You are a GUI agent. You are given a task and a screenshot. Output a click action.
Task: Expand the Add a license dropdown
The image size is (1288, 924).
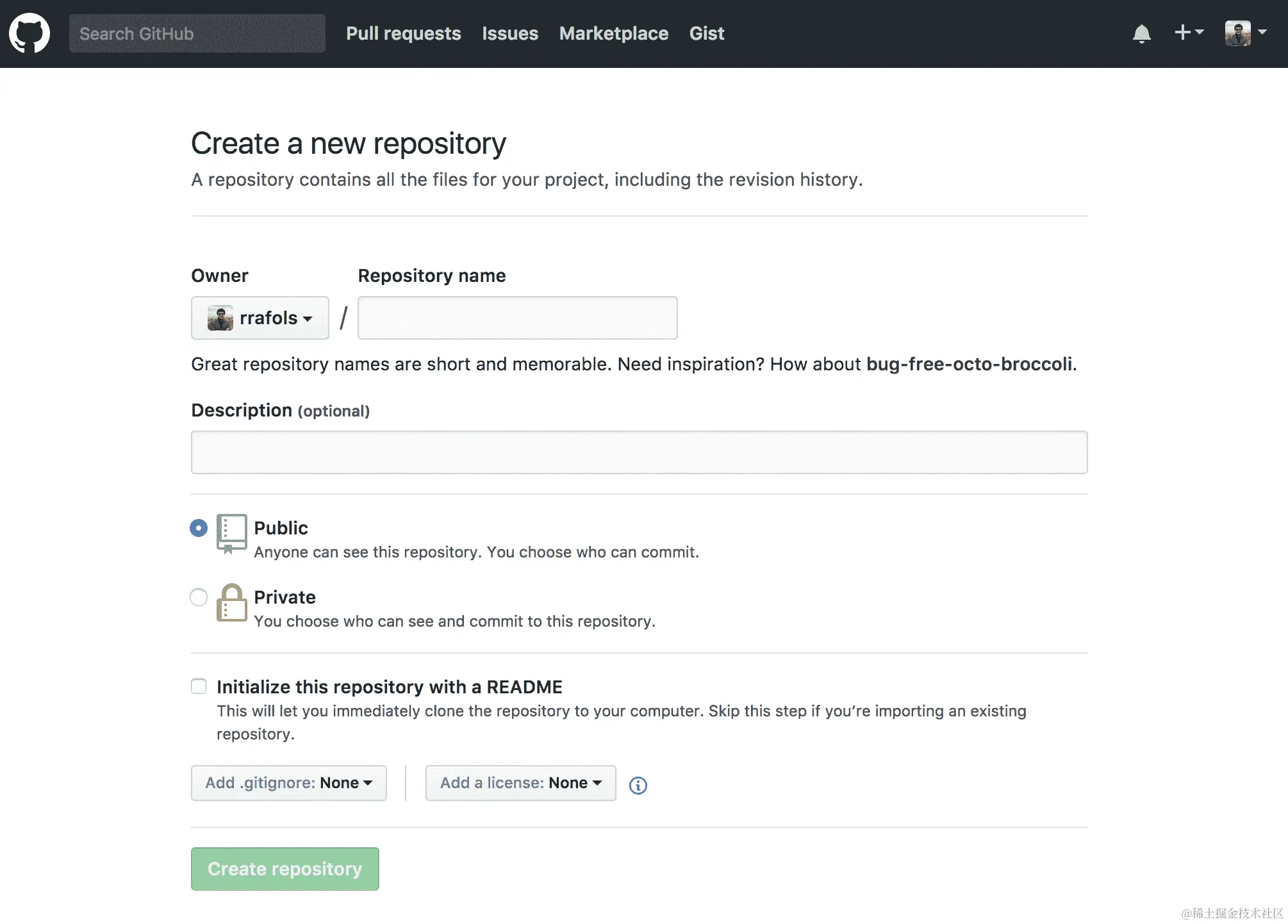click(520, 783)
